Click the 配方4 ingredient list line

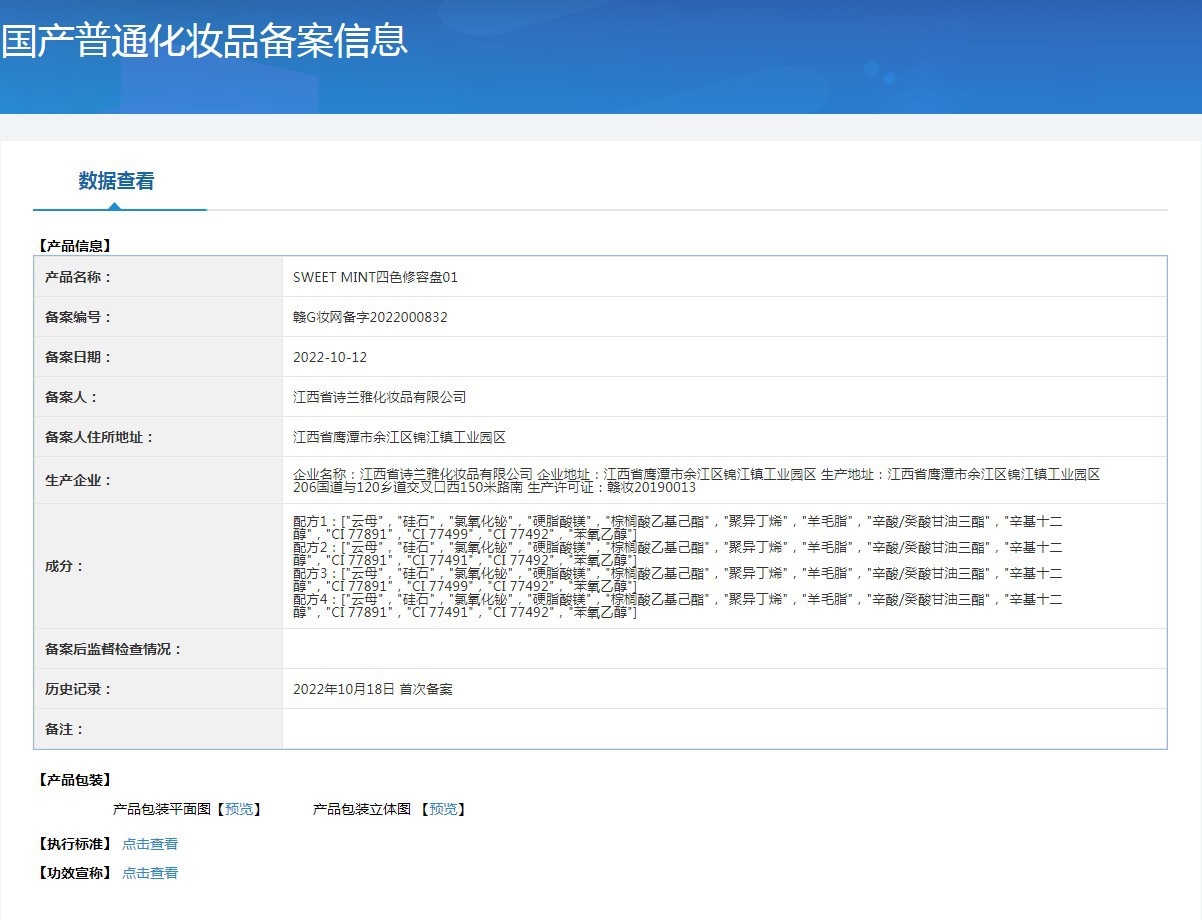click(x=678, y=606)
